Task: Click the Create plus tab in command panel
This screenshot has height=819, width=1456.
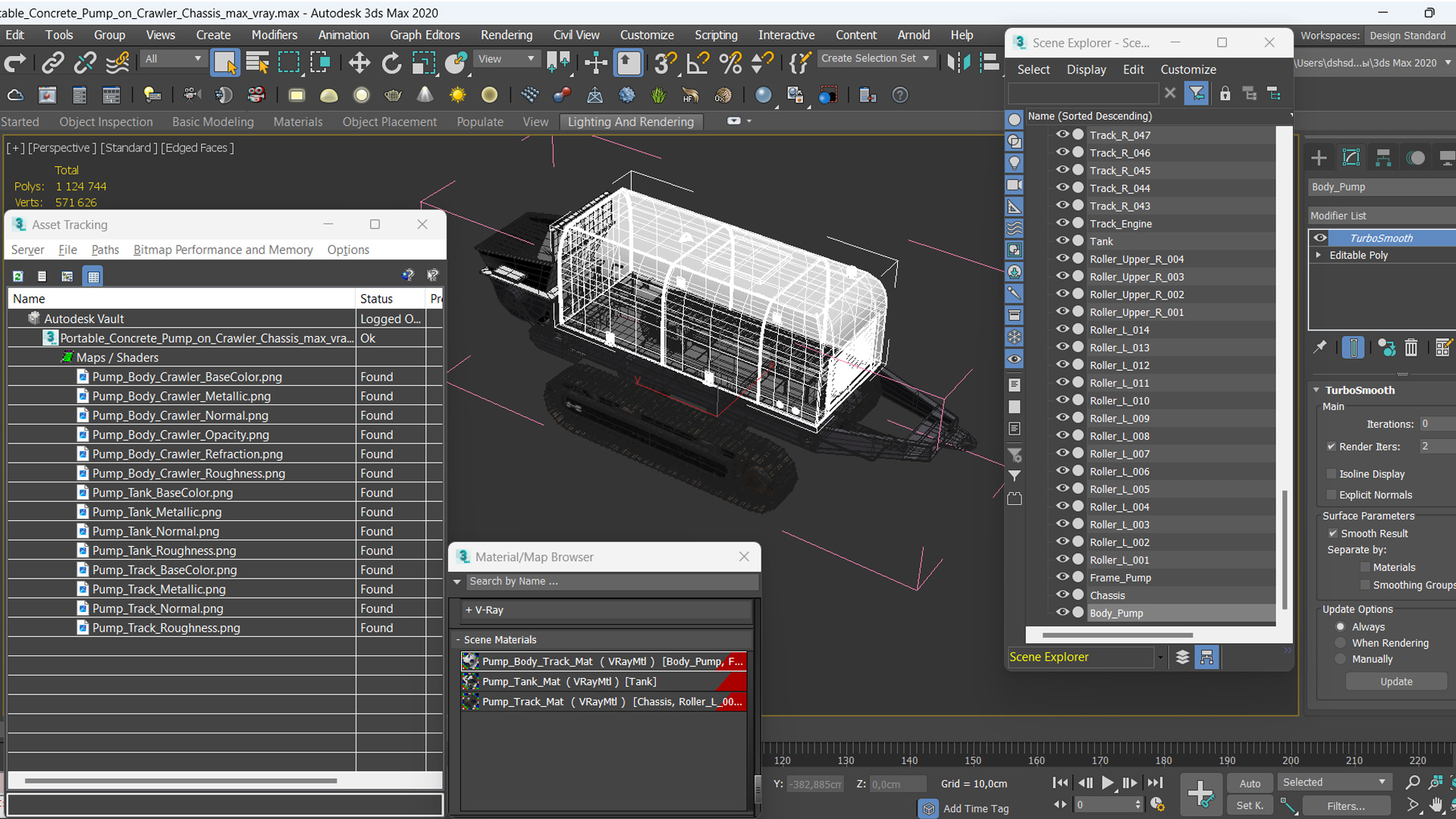Action: click(1319, 158)
